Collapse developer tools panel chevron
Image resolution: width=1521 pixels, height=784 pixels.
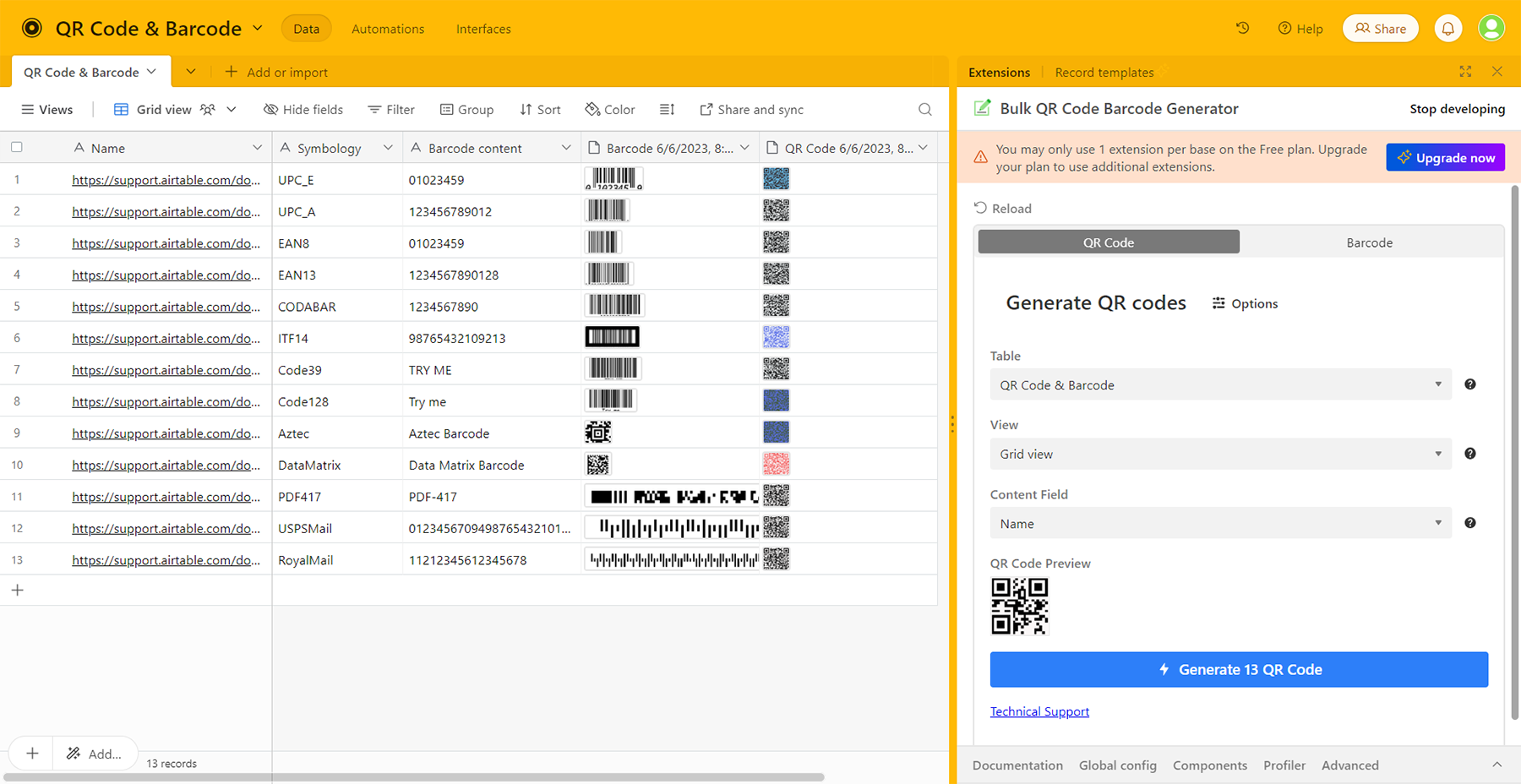(1496, 765)
